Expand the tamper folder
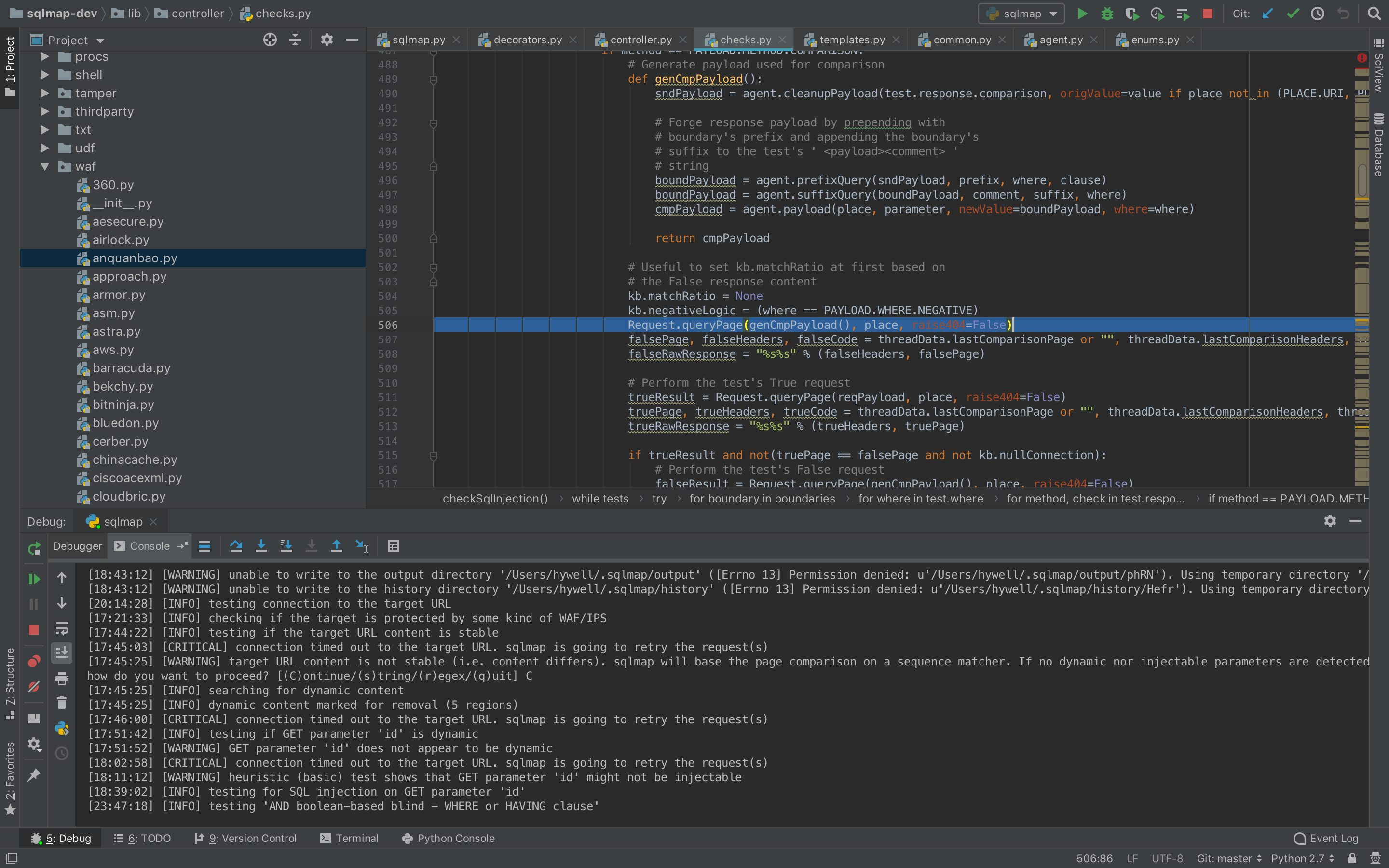This screenshot has height=868, width=1389. pyautogui.click(x=45, y=93)
